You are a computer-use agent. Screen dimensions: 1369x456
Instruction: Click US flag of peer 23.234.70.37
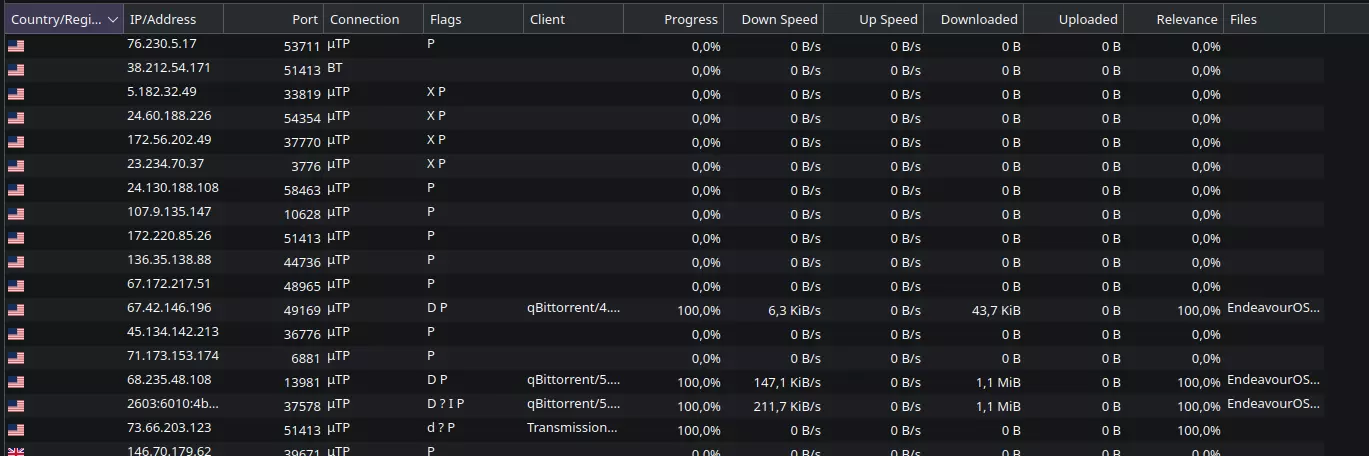pyautogui.click(x=16, y=166)
